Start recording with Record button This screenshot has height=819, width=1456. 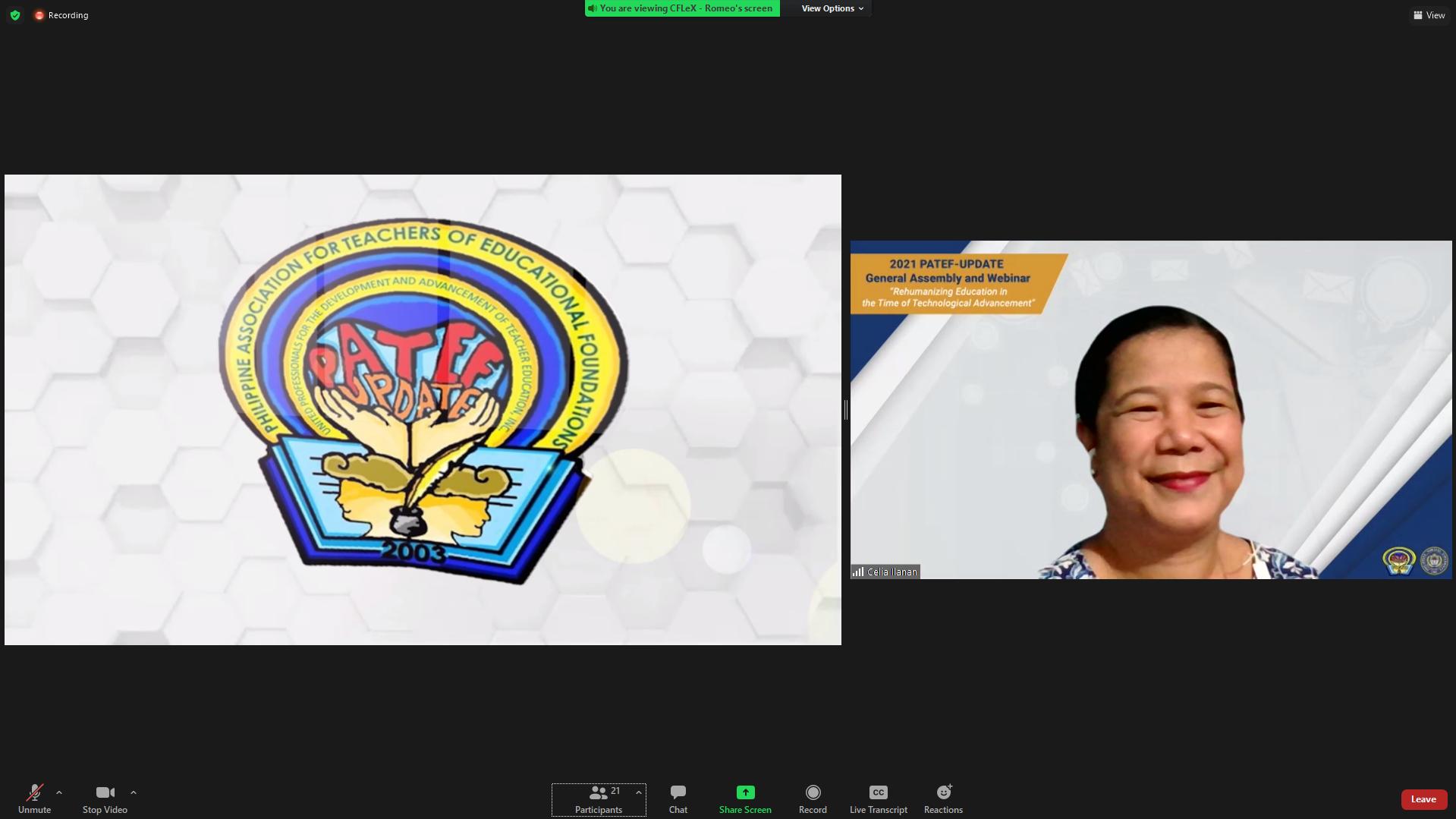click(x=813, y=799)
